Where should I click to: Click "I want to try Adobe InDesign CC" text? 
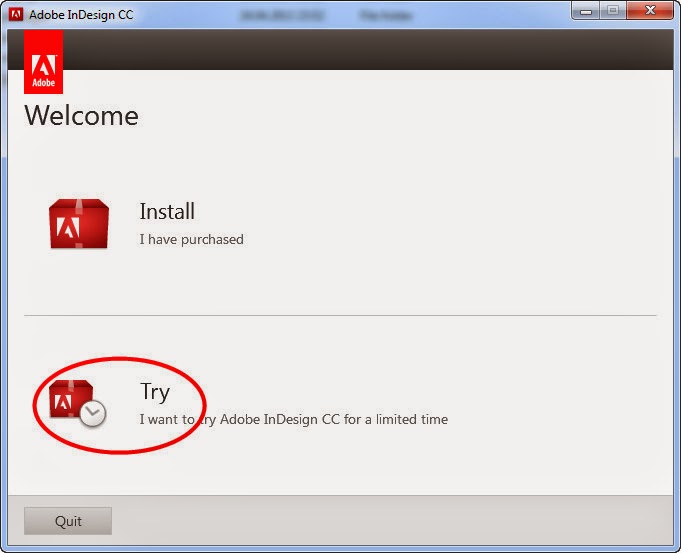[x=239, y=420]
